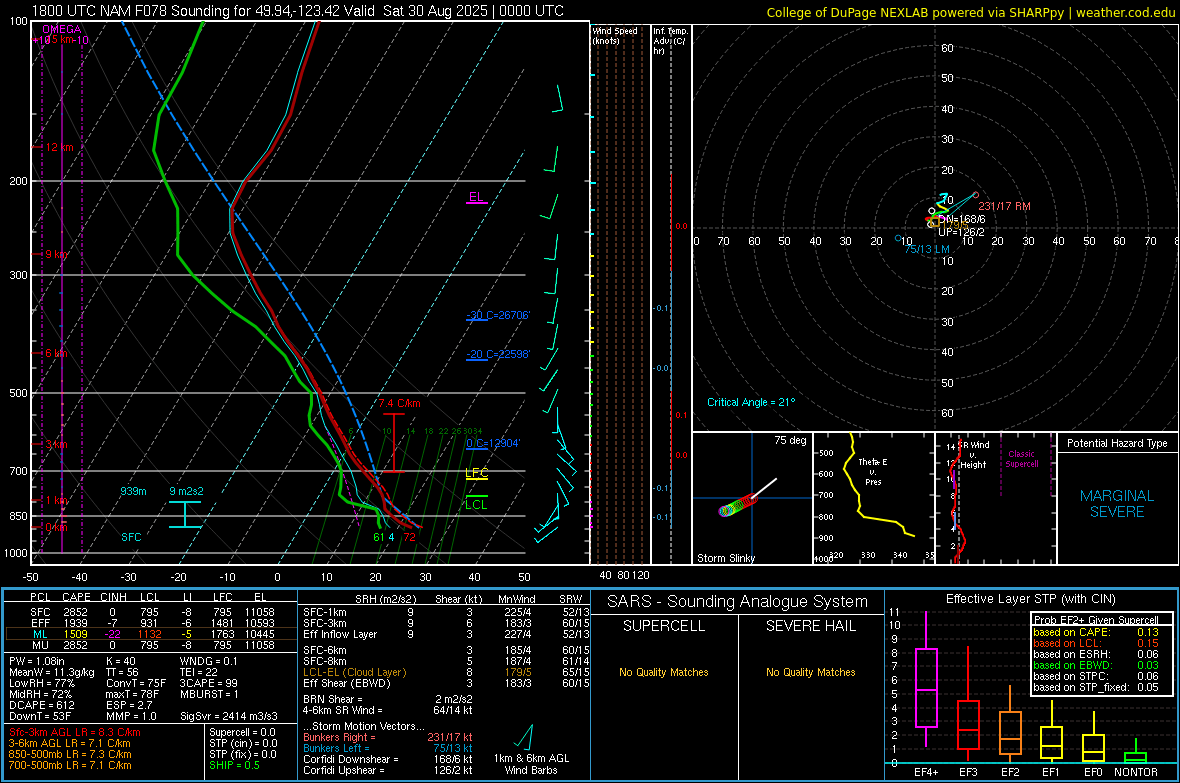Click the '6 km' height marker
The image size is (1180, 783).
[56, 353]
